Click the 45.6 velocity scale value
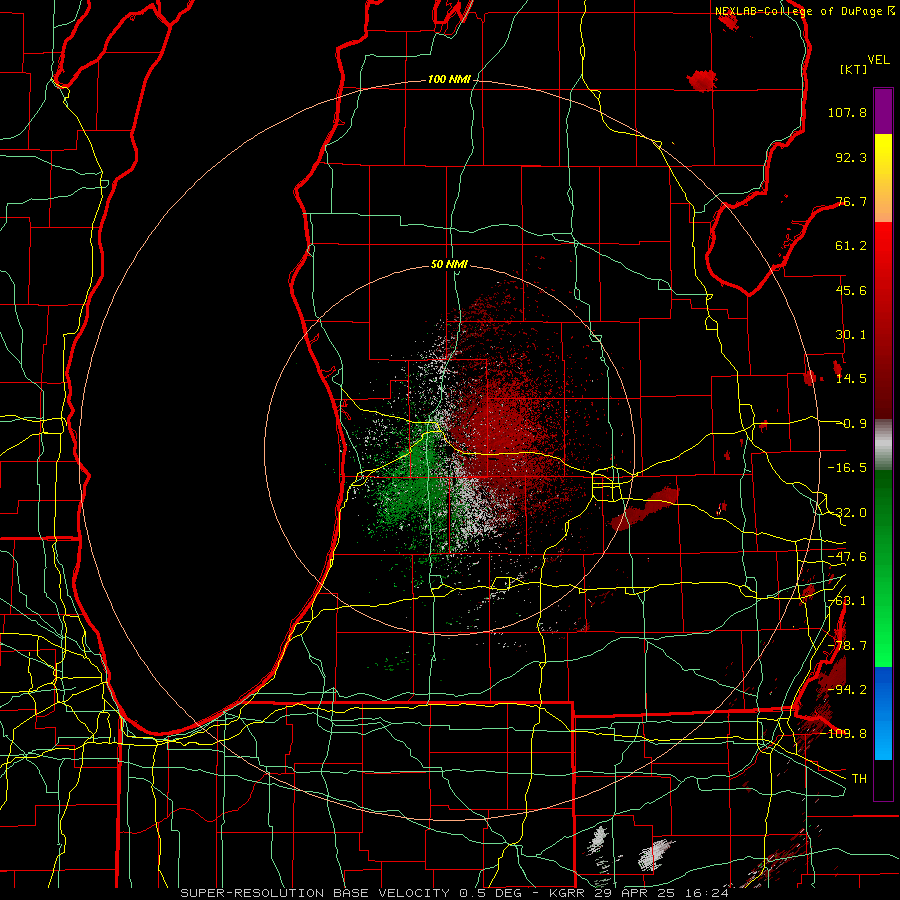The image size is (900, 900). pyautogui.click(x=851, y=290)
